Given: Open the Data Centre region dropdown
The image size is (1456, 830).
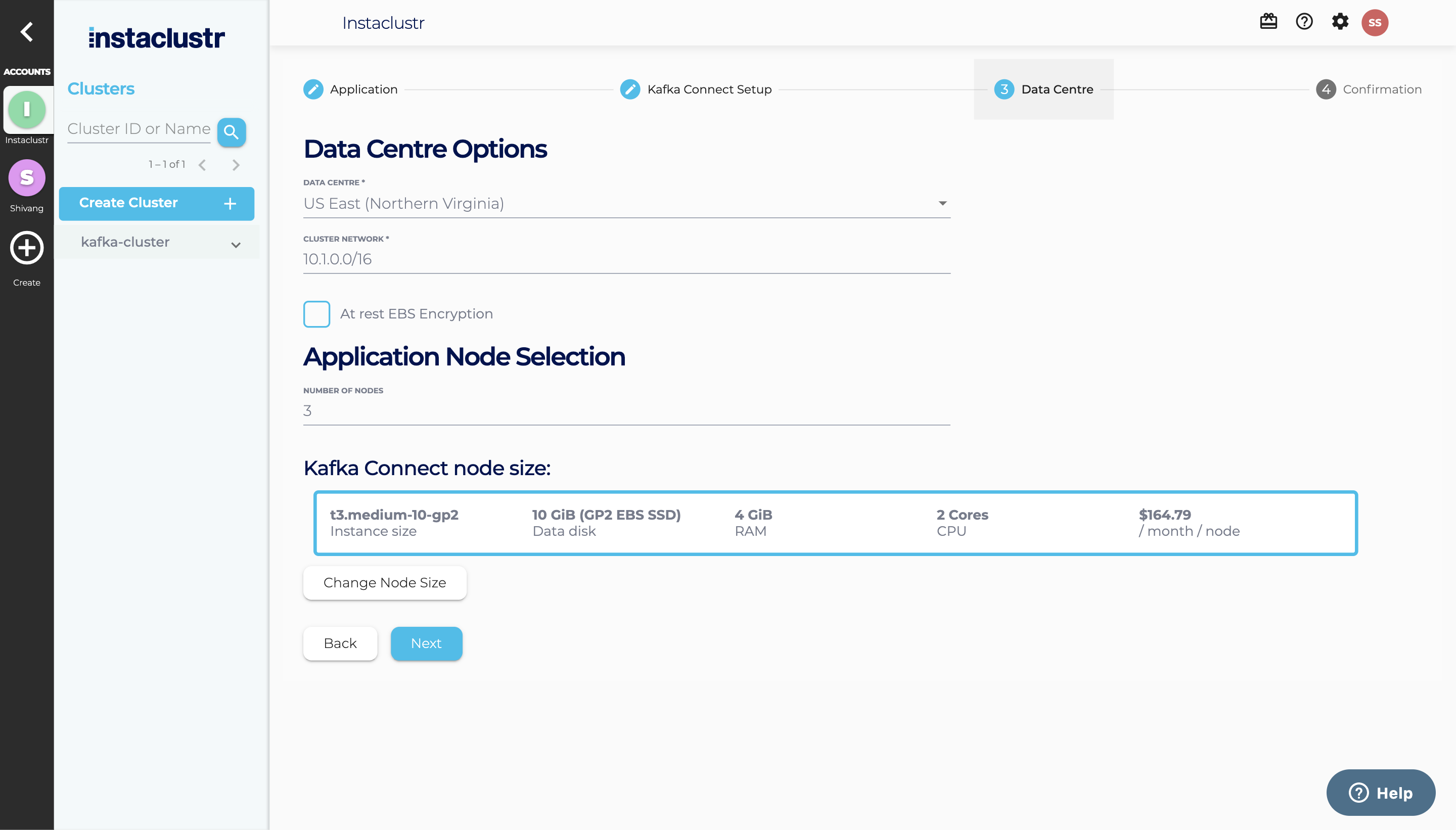Looking at the screenshot, I should pyautogui.click(x=626, y=204).
